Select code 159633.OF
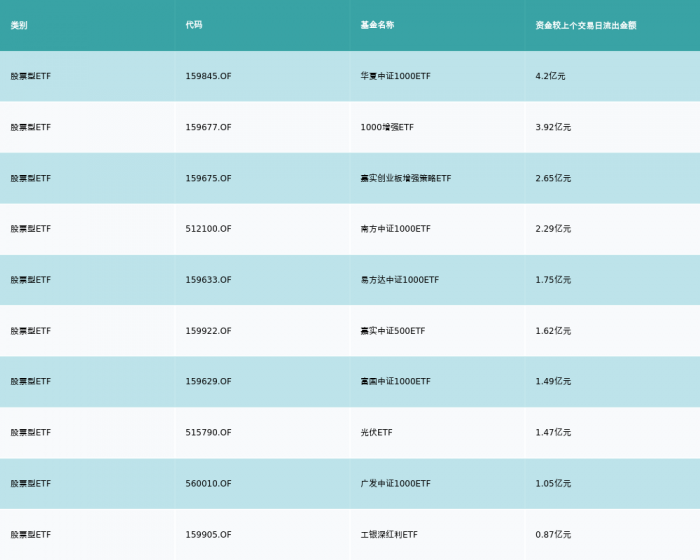700x560 pixels. (208, 280)
